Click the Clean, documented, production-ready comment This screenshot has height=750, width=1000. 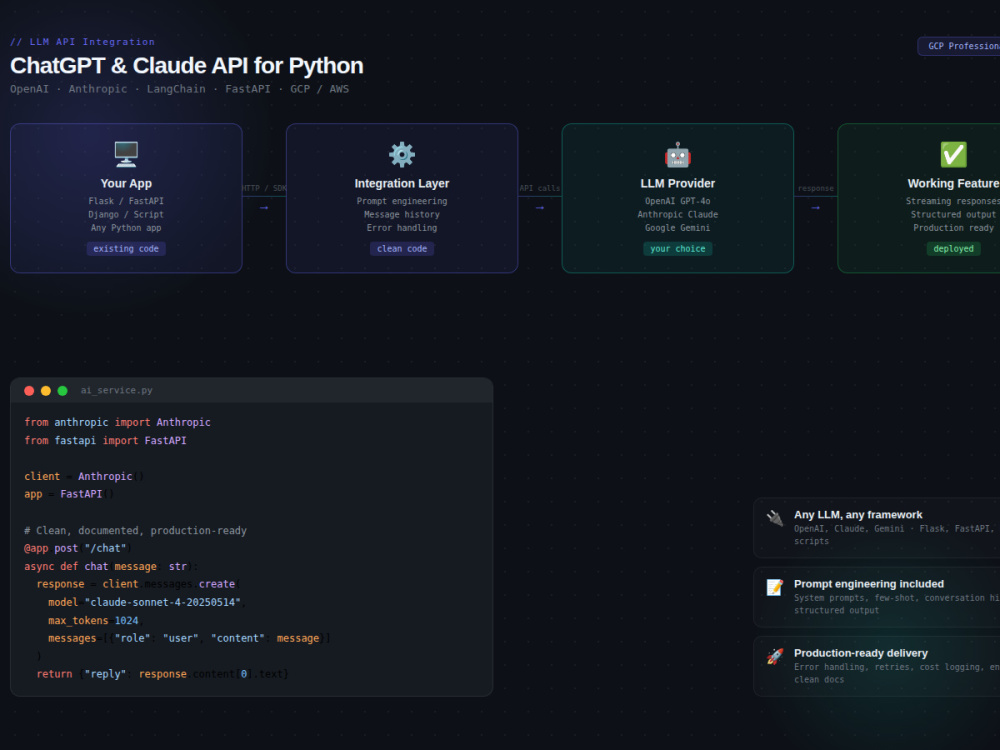click(x=135, y=531)
